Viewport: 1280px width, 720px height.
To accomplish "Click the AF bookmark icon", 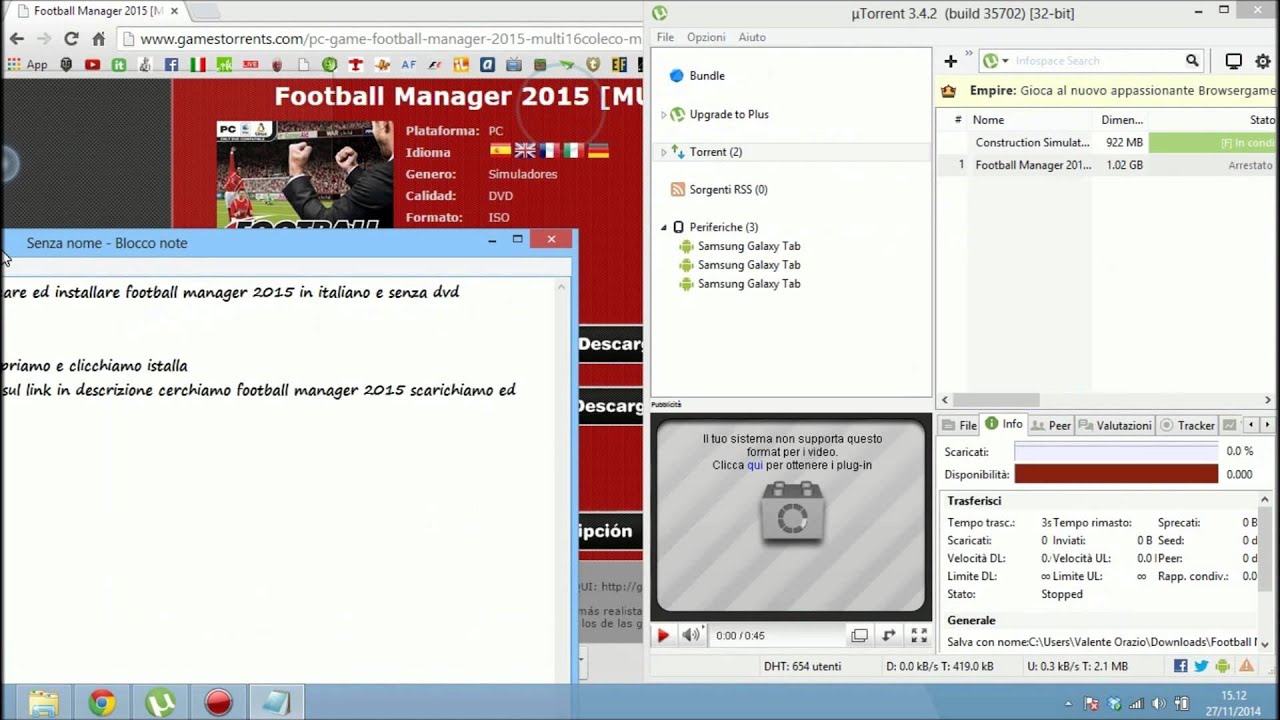I will (x=408, y=64).
